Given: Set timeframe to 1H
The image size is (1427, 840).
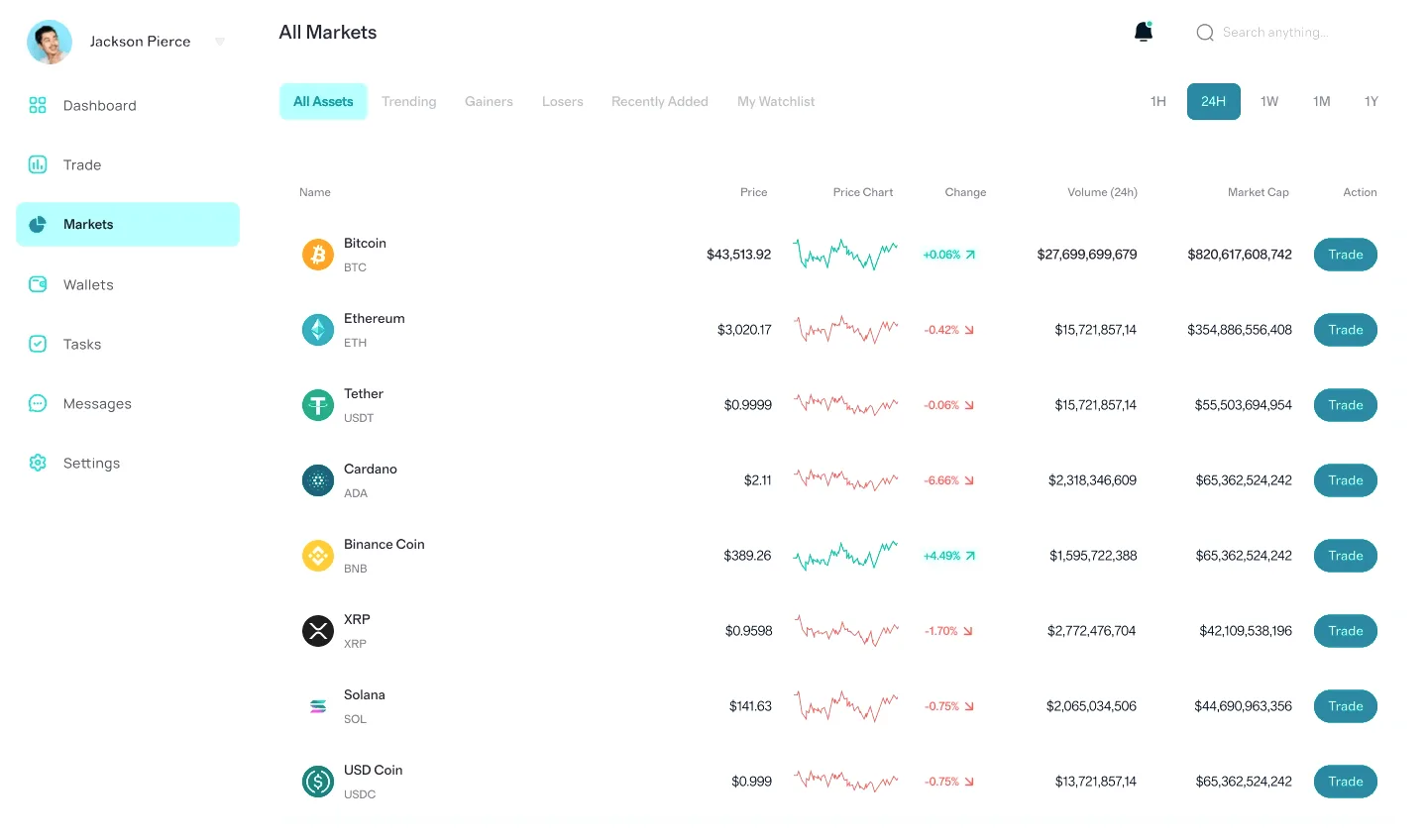Looking at the screenshot, I should (1158, 101).
